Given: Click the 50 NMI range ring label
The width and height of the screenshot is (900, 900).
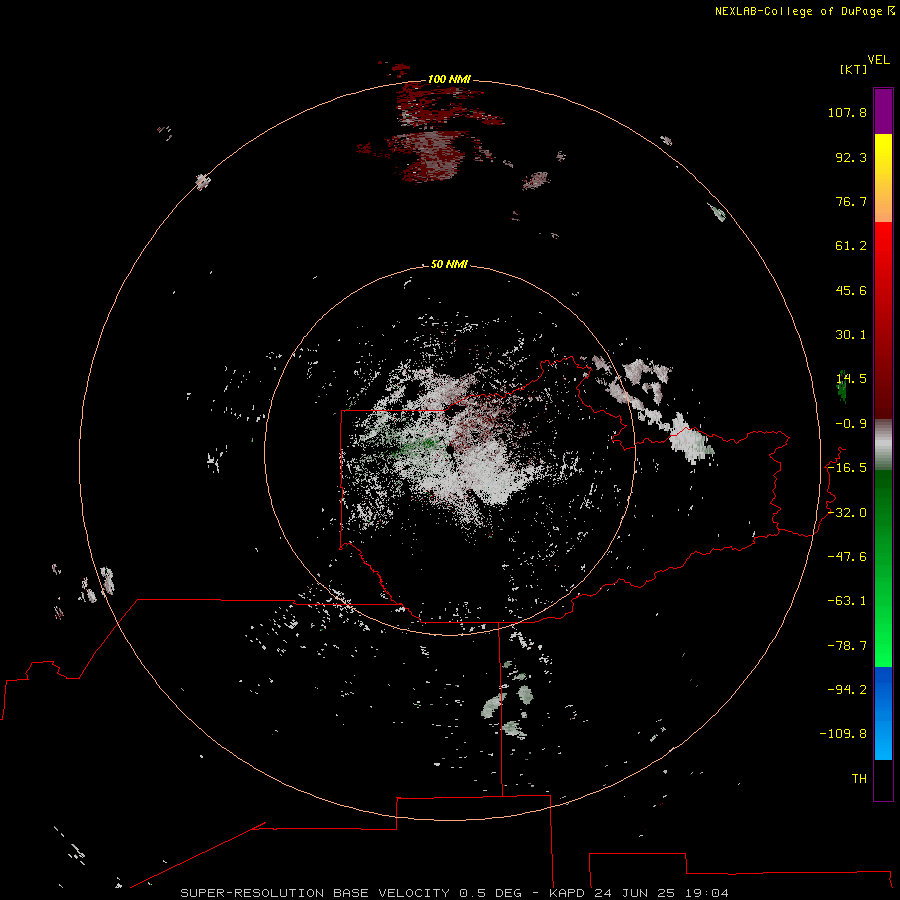Looking at the screenshot, I should tap(449, 264).
